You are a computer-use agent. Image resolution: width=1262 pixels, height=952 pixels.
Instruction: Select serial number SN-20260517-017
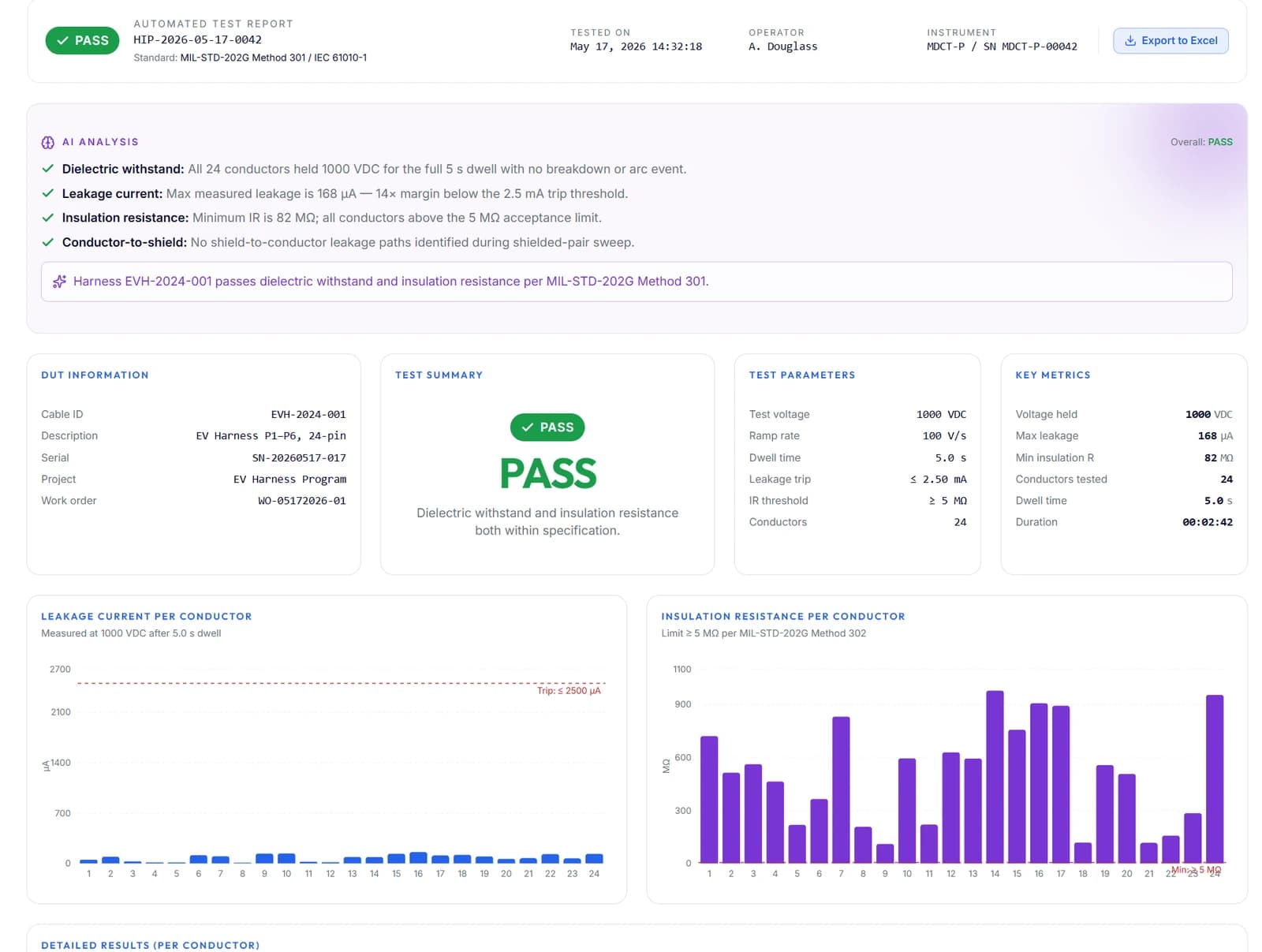pos(299,457)
